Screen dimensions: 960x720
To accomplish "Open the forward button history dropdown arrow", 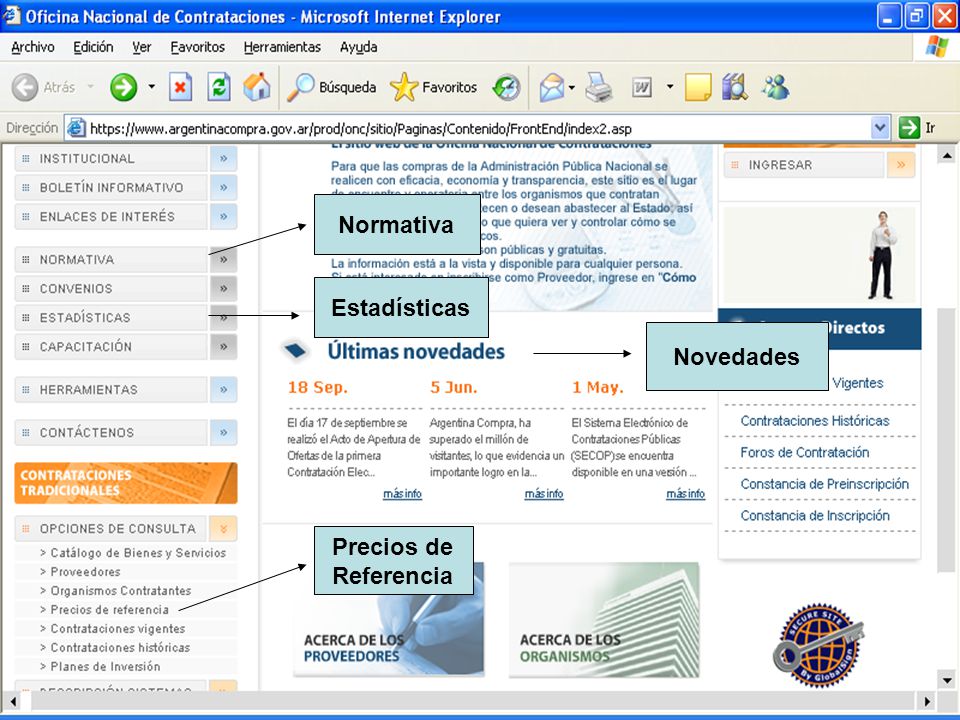I will point(151,87).
